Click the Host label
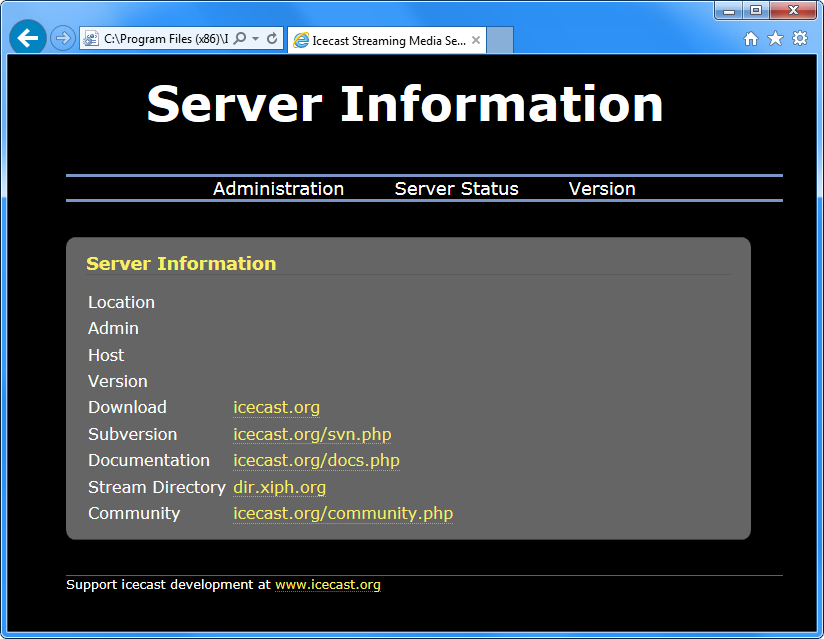824x639 pixels. [106, 355]
